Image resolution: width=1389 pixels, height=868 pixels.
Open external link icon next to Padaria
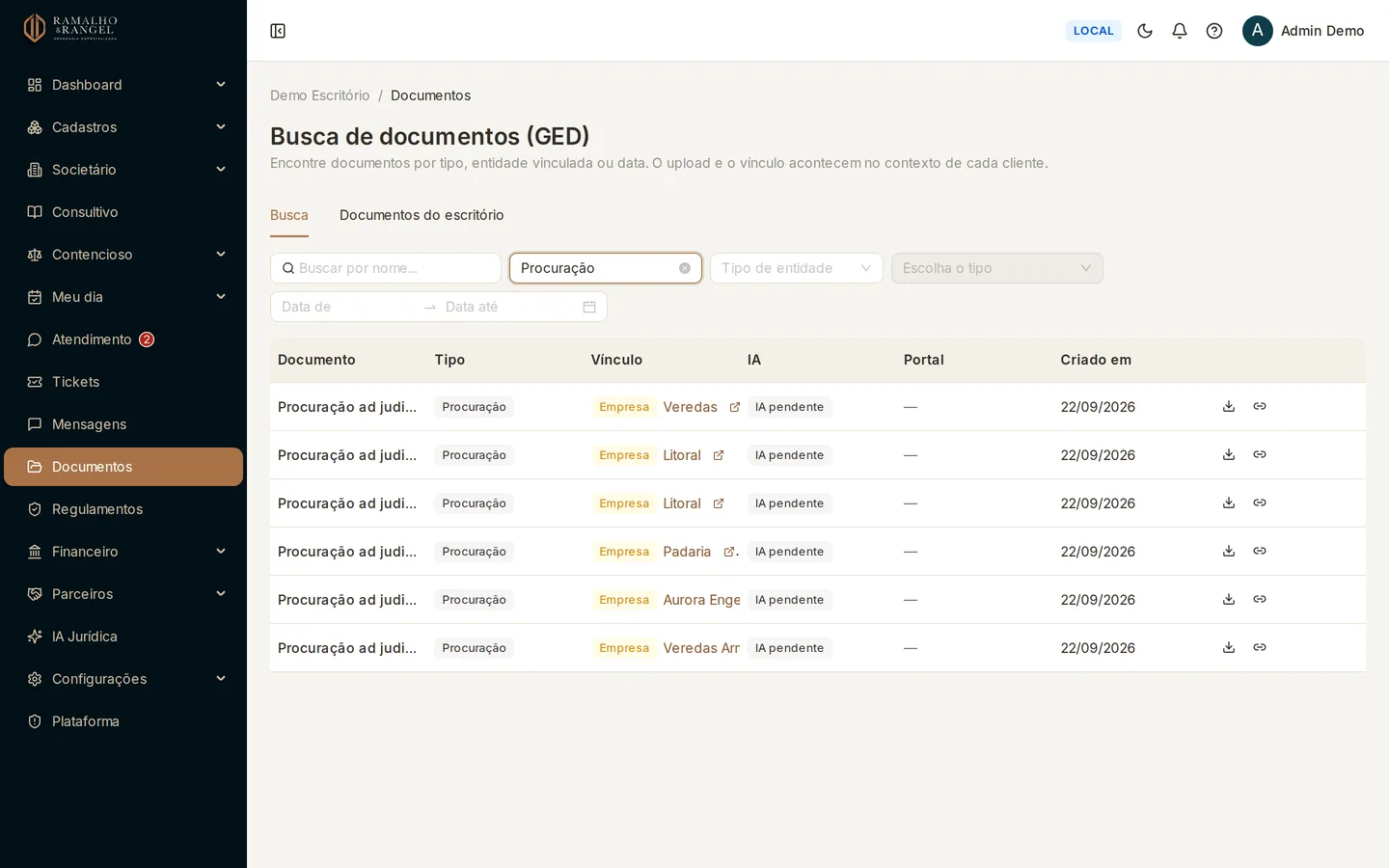(x=729, y=552)
